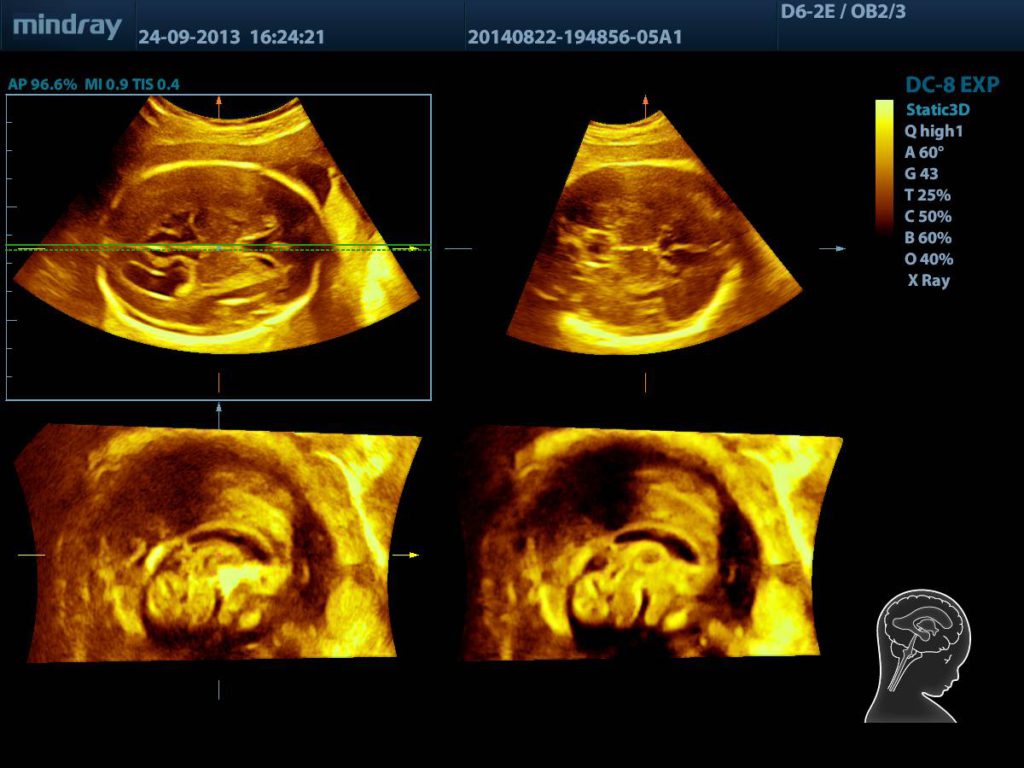Click the X Ray render mode label
The width and height of the screenshot is (1024, 768).
928,281
